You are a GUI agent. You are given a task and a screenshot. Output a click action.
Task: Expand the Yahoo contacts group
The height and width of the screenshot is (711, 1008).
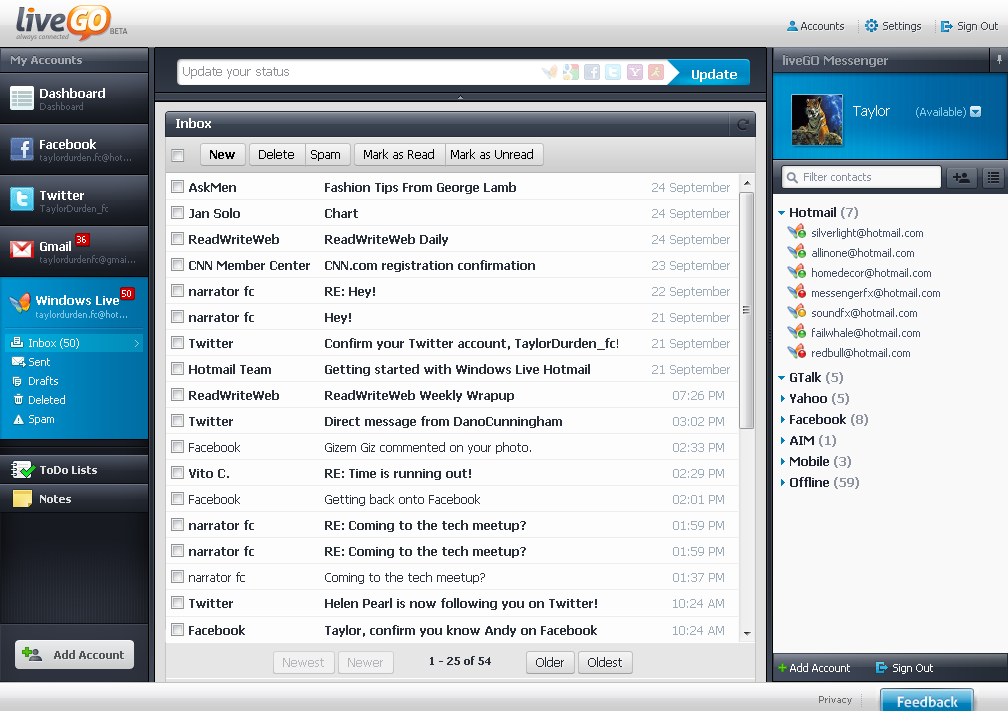pos(782,399)
